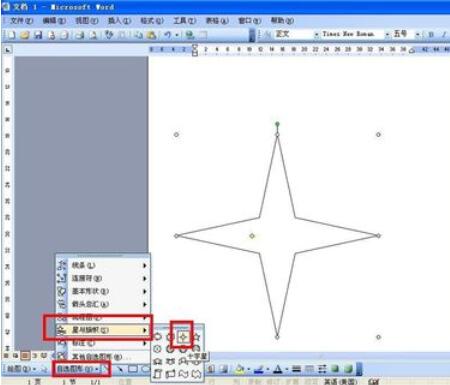Screen dimensions: 450x385
Task: Click the 3-D Style green icon
Action: (348, 369)
